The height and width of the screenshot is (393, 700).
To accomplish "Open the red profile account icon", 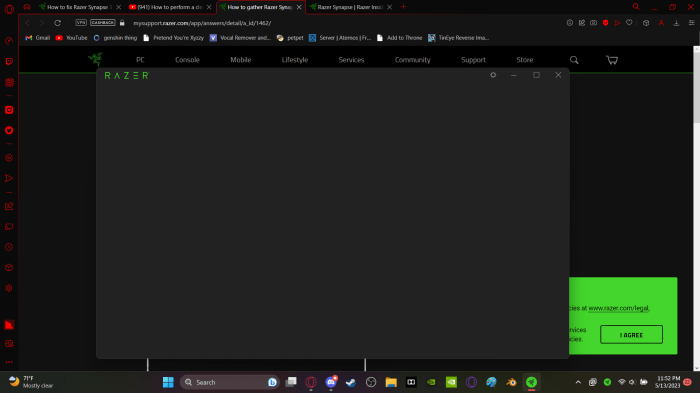I will [661, 23].
